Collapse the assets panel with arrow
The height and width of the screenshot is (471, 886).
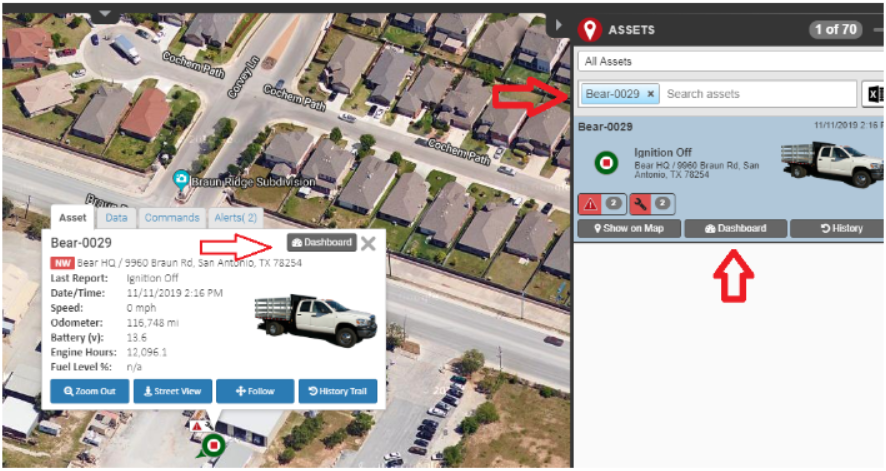(x=558, y=25)
